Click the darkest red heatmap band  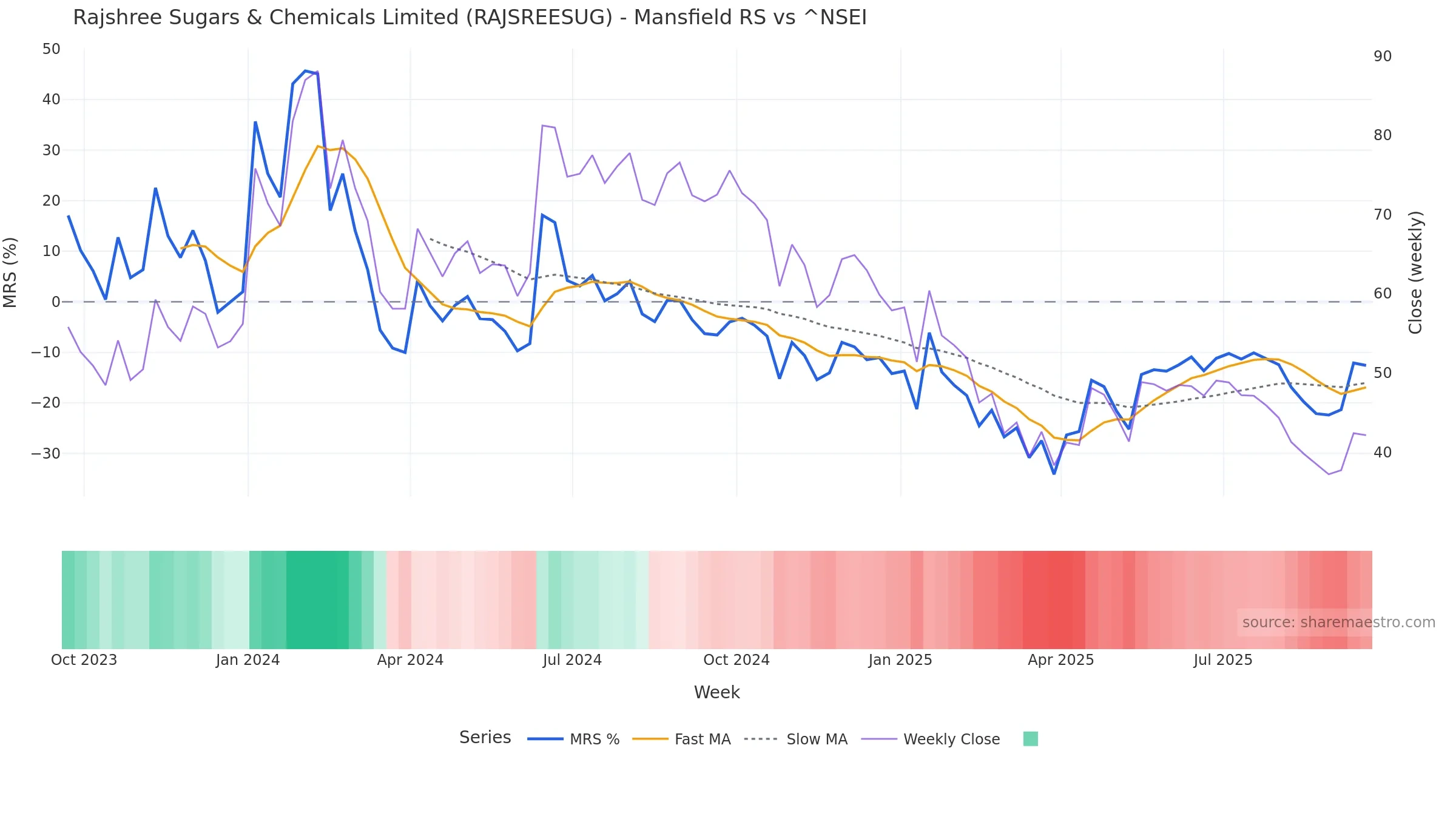click(1060, 600)
